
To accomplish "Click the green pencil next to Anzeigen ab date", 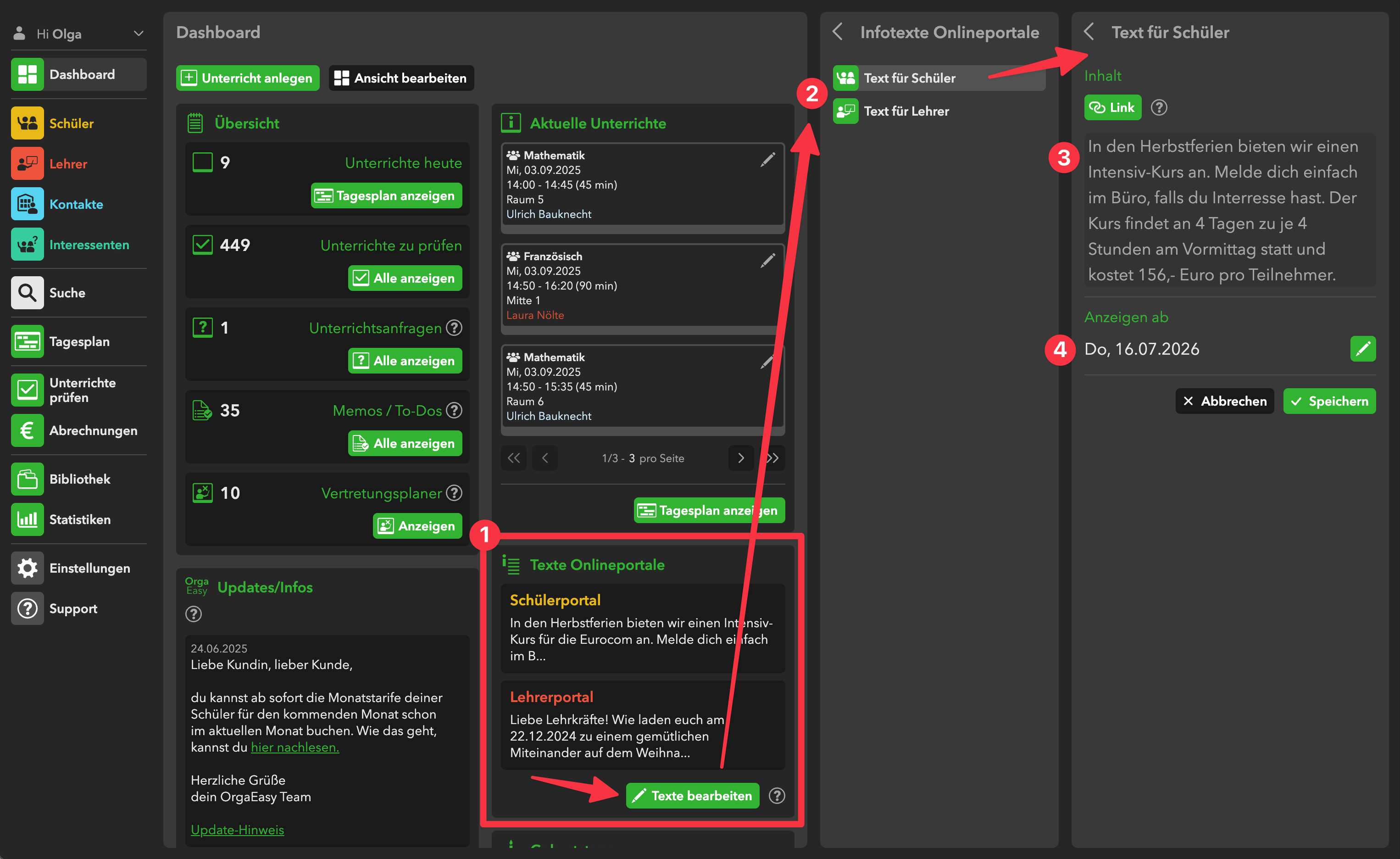I will click(1362, 348).
